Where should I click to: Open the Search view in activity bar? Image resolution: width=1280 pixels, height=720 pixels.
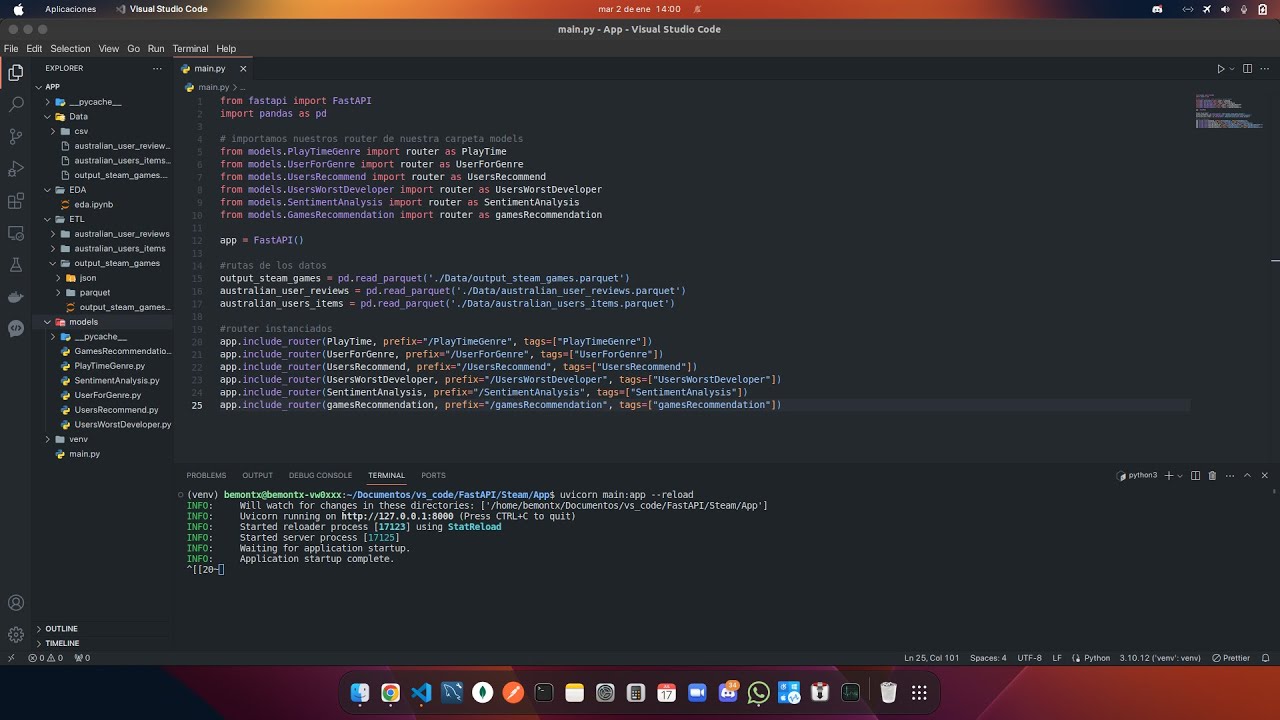coord(16,104)
